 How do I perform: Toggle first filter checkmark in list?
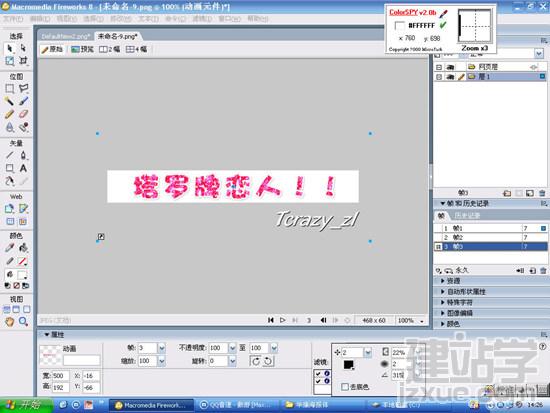318,373
